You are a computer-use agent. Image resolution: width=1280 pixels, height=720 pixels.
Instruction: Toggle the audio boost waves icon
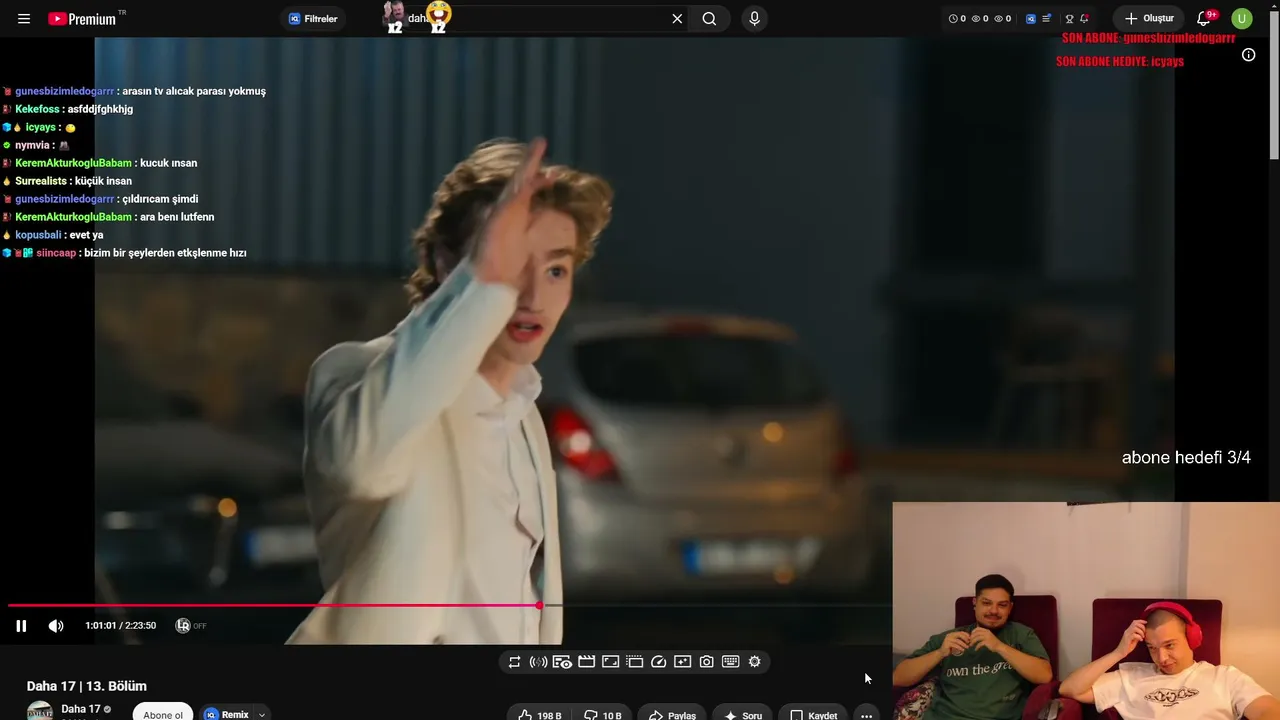click(538, 662)
